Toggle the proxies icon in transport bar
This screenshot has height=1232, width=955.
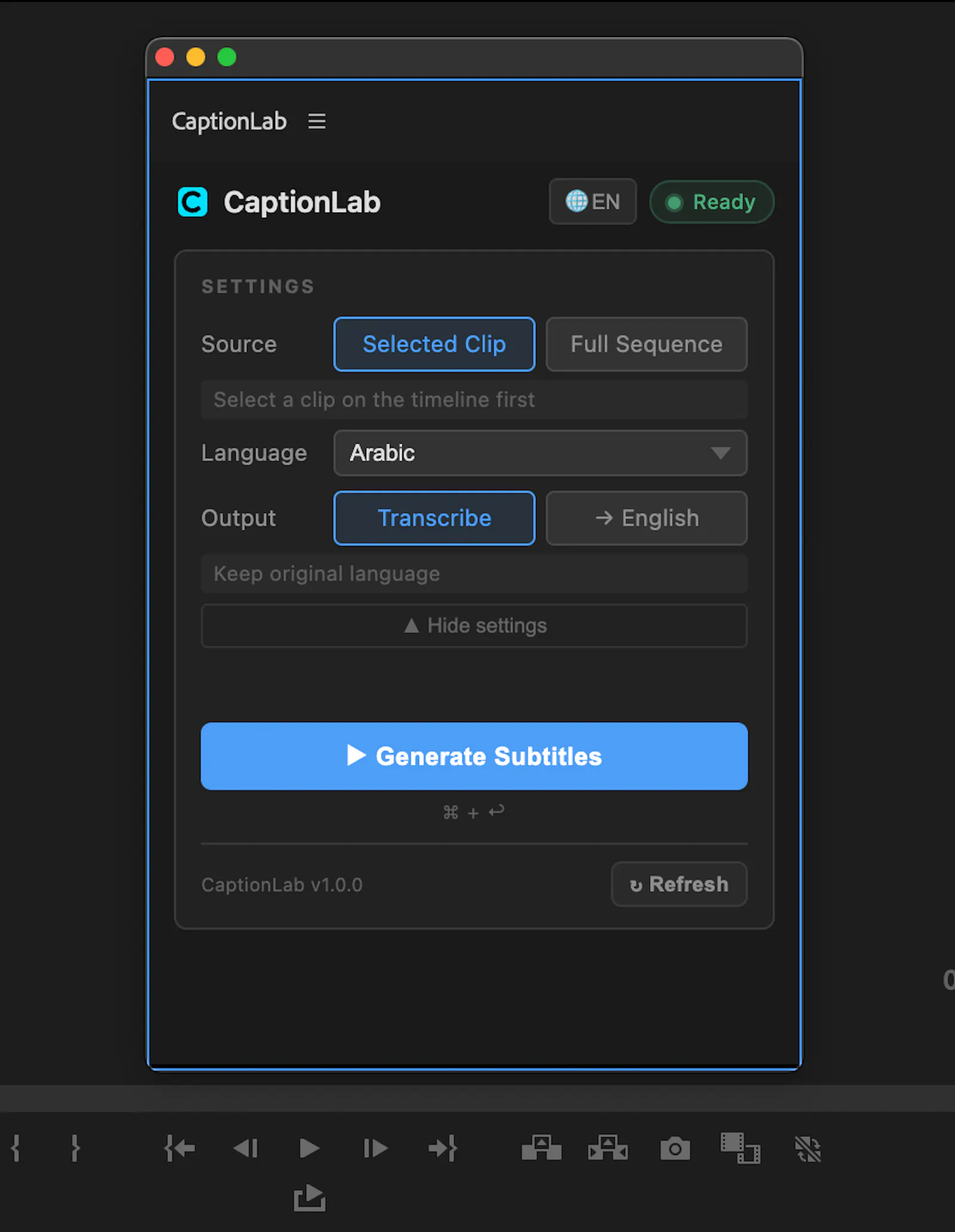pos(808,1148)
